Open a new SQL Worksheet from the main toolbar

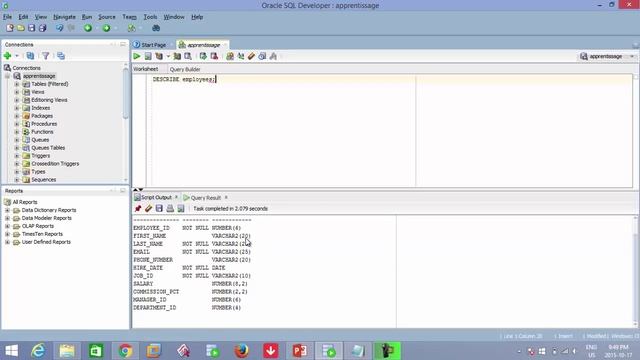[131, 28]
